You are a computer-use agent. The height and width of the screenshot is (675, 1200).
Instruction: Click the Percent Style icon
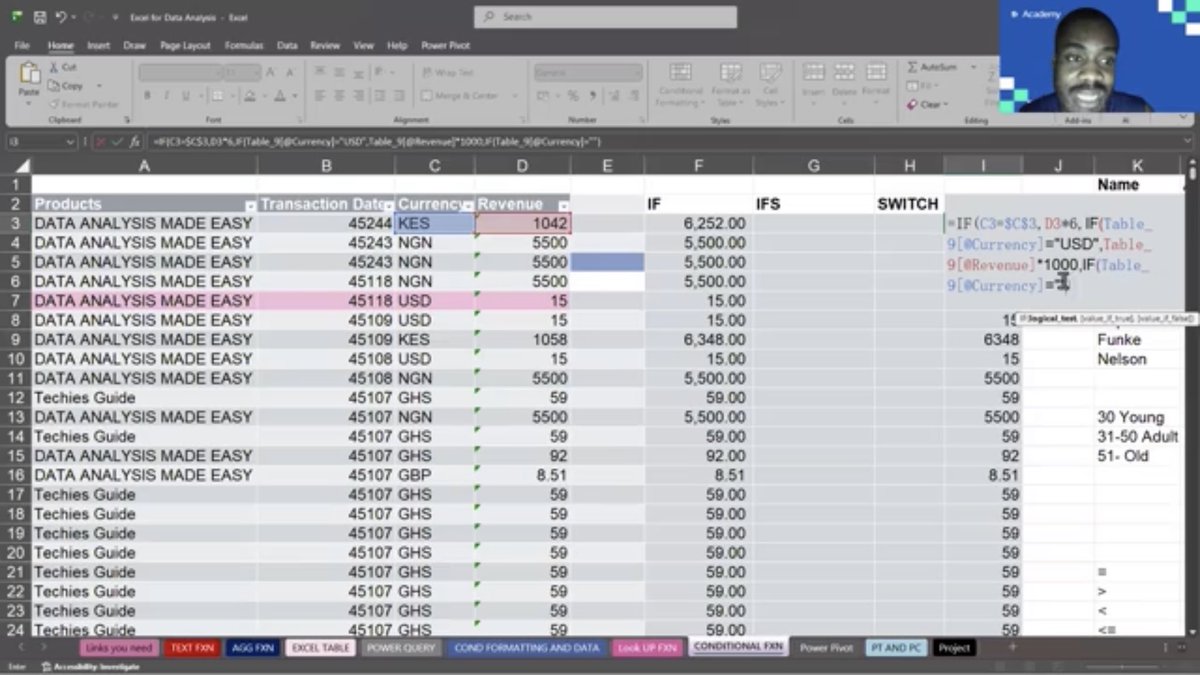point(573,96)
